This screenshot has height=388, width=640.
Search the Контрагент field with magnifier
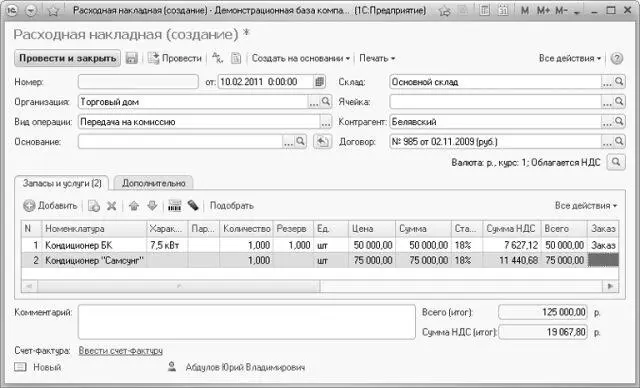click(619, 122)
